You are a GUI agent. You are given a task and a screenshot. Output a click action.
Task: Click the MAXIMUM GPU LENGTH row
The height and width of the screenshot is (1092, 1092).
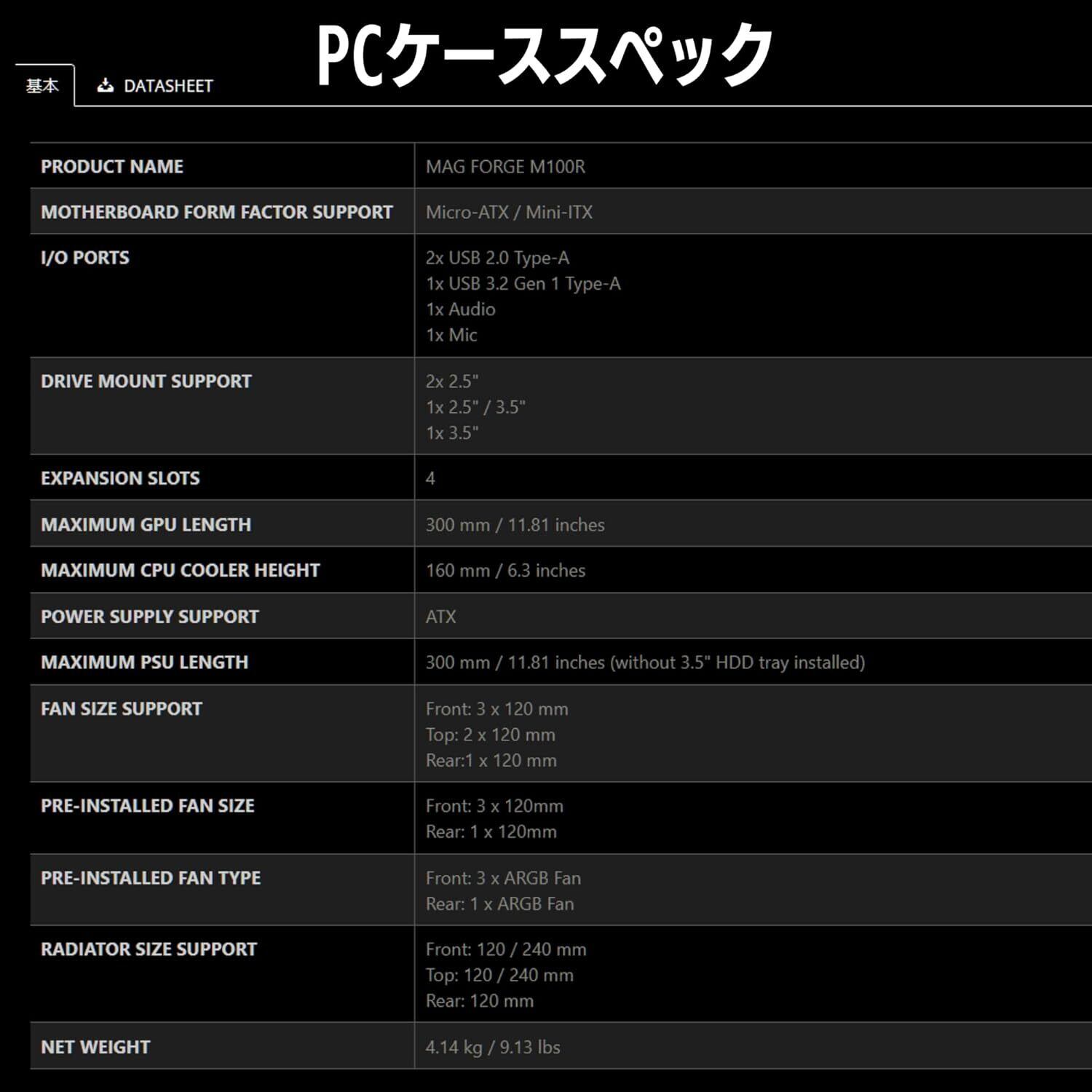click(146, 524)
